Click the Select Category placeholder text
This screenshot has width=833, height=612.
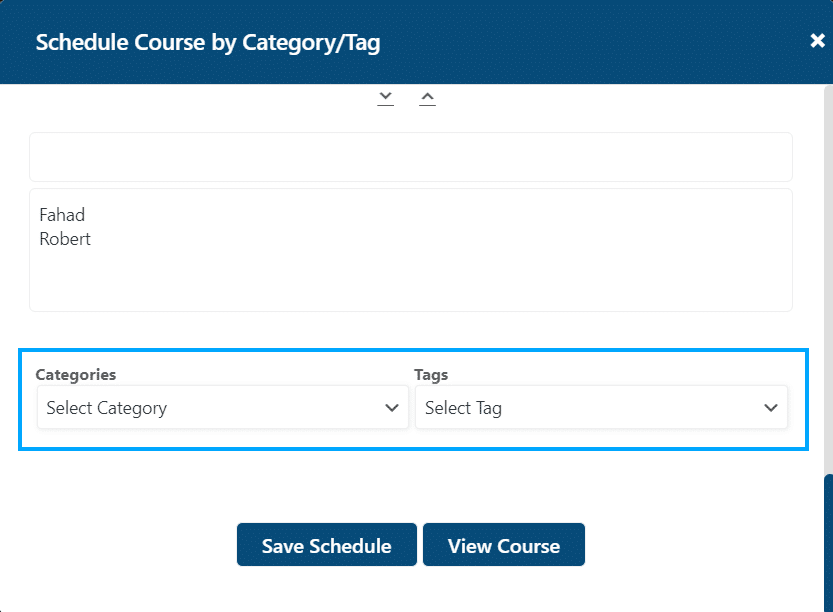pyautogui.click(x=107, y=408)
